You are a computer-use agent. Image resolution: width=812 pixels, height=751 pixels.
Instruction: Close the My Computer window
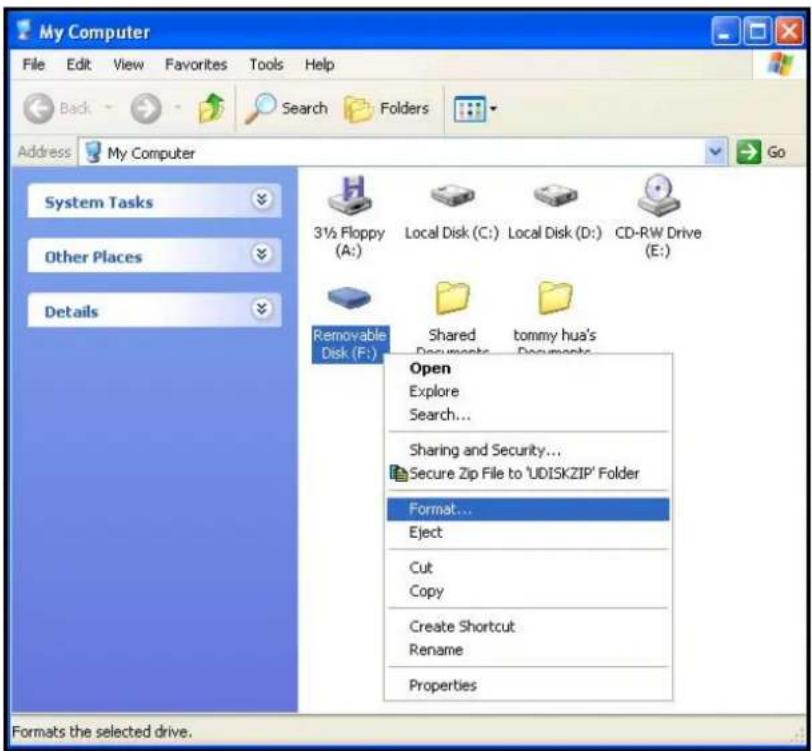789,31
